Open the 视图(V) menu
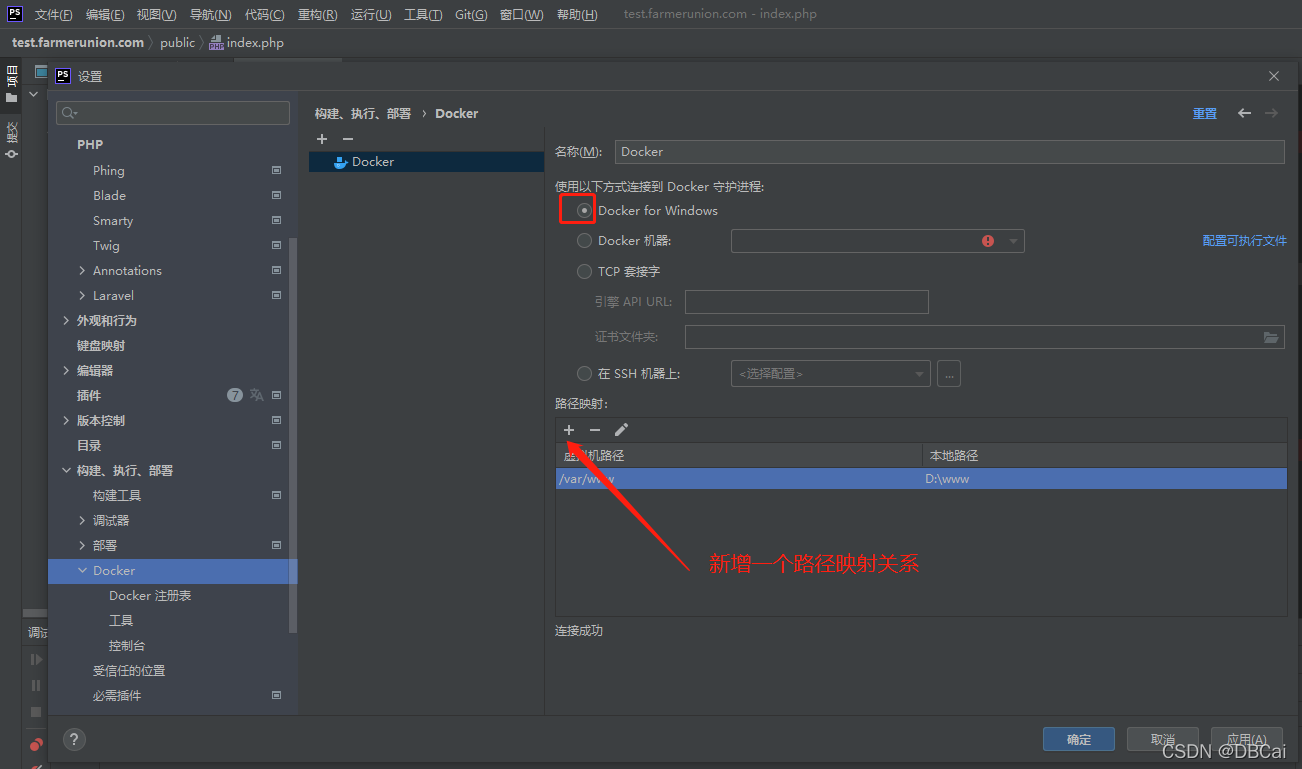This screenshot has width=1302, height=769. [157, 15]
